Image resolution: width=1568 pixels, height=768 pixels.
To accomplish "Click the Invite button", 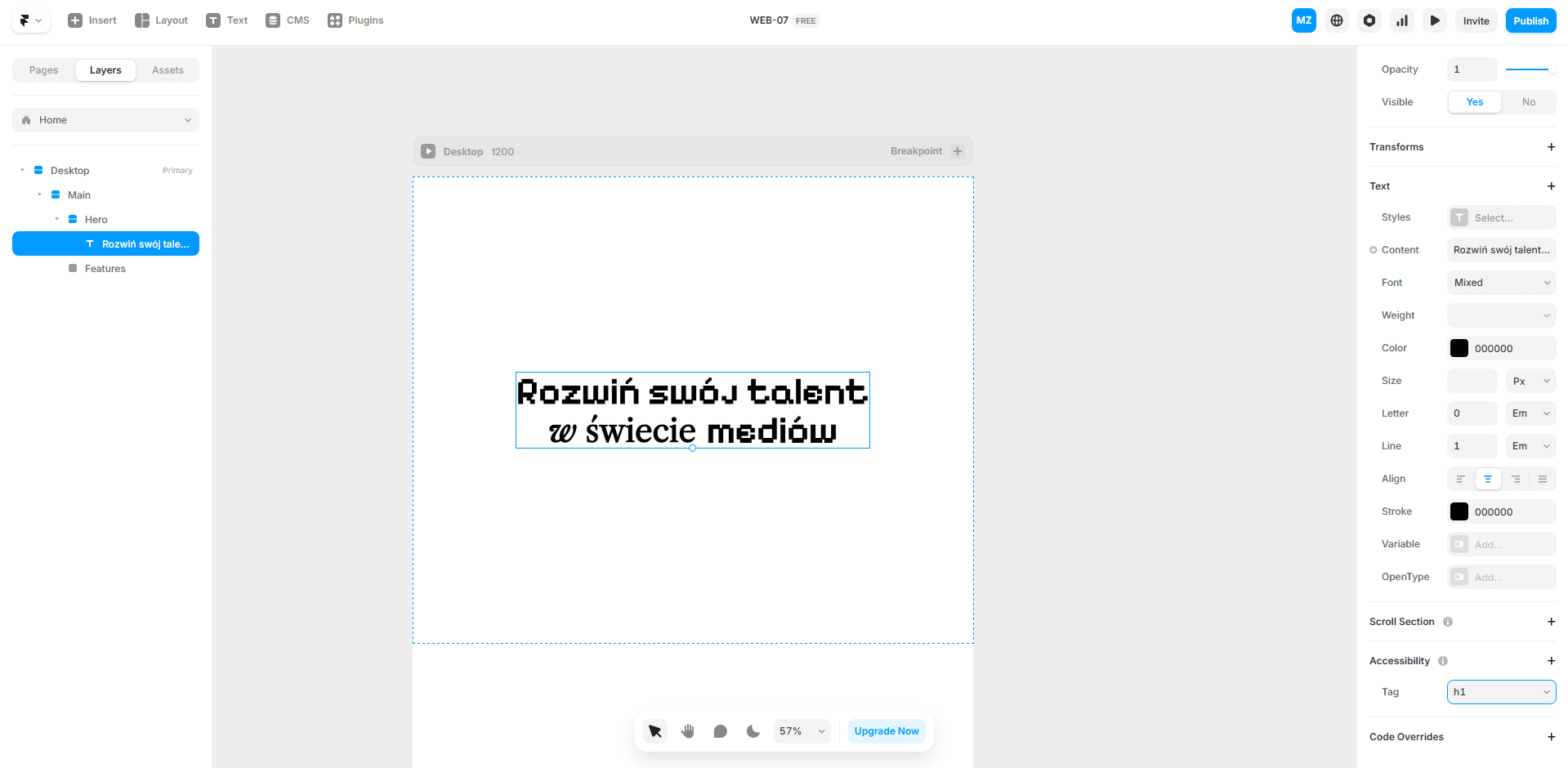I will 1476,20.
